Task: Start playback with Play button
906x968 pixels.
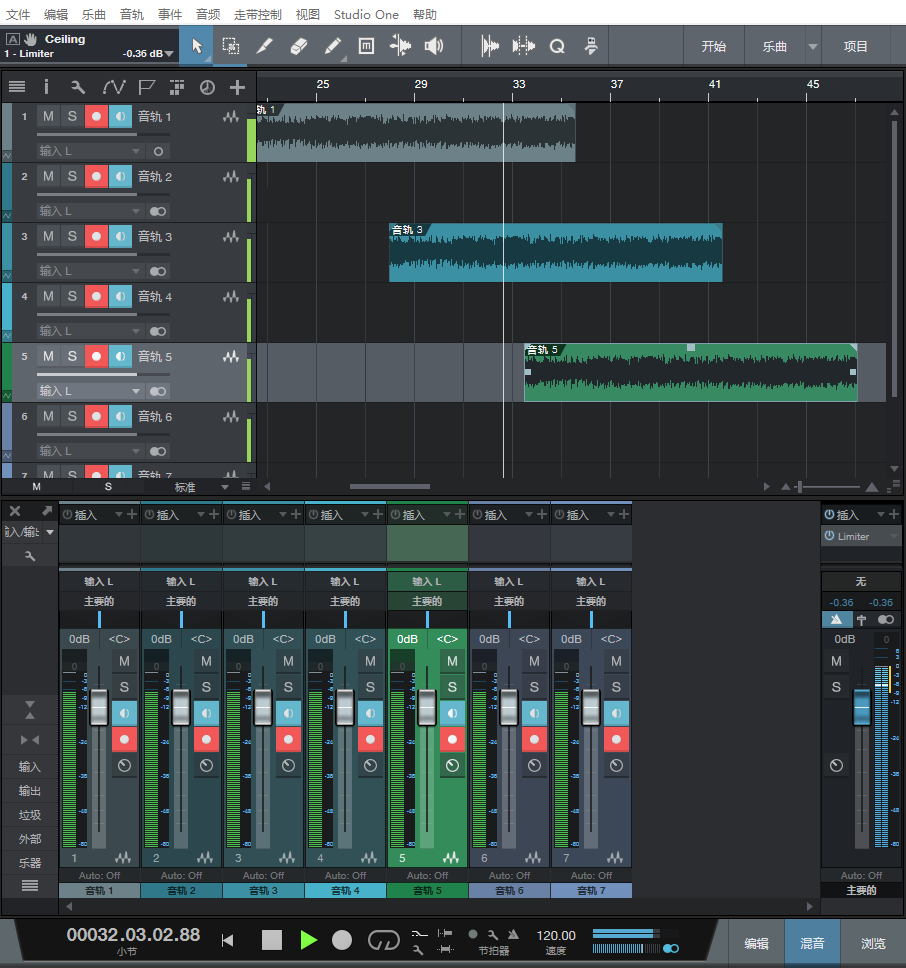Action: point(308,940)
